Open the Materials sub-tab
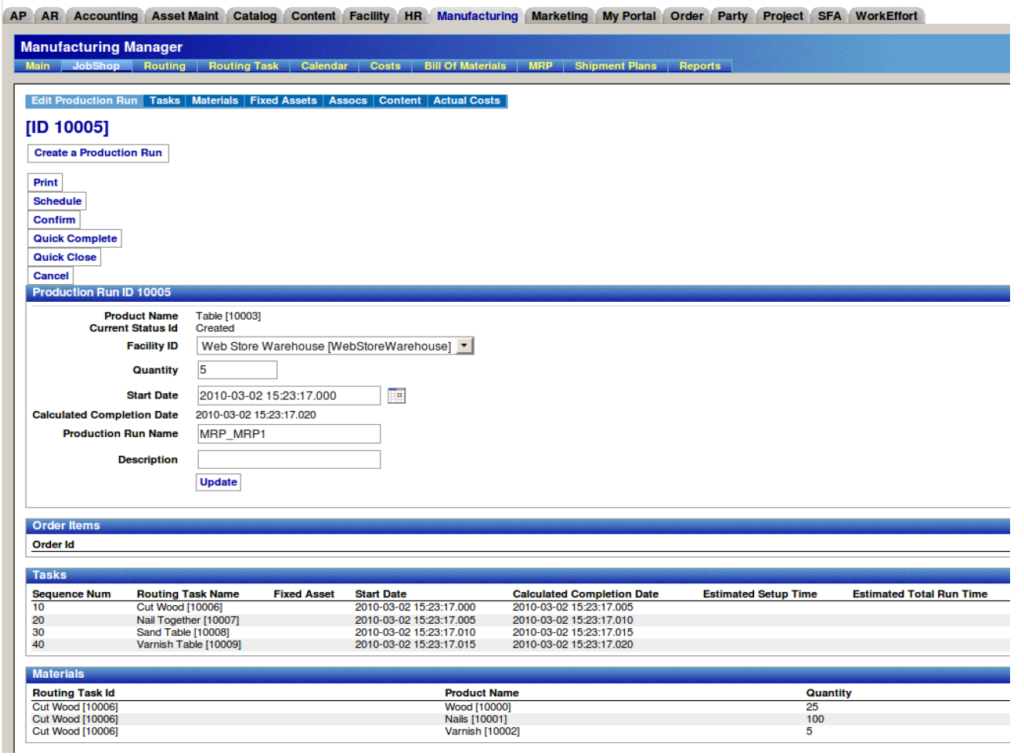Image resolution: width=1024 pixels, height=756 pixels. point(215,101)
